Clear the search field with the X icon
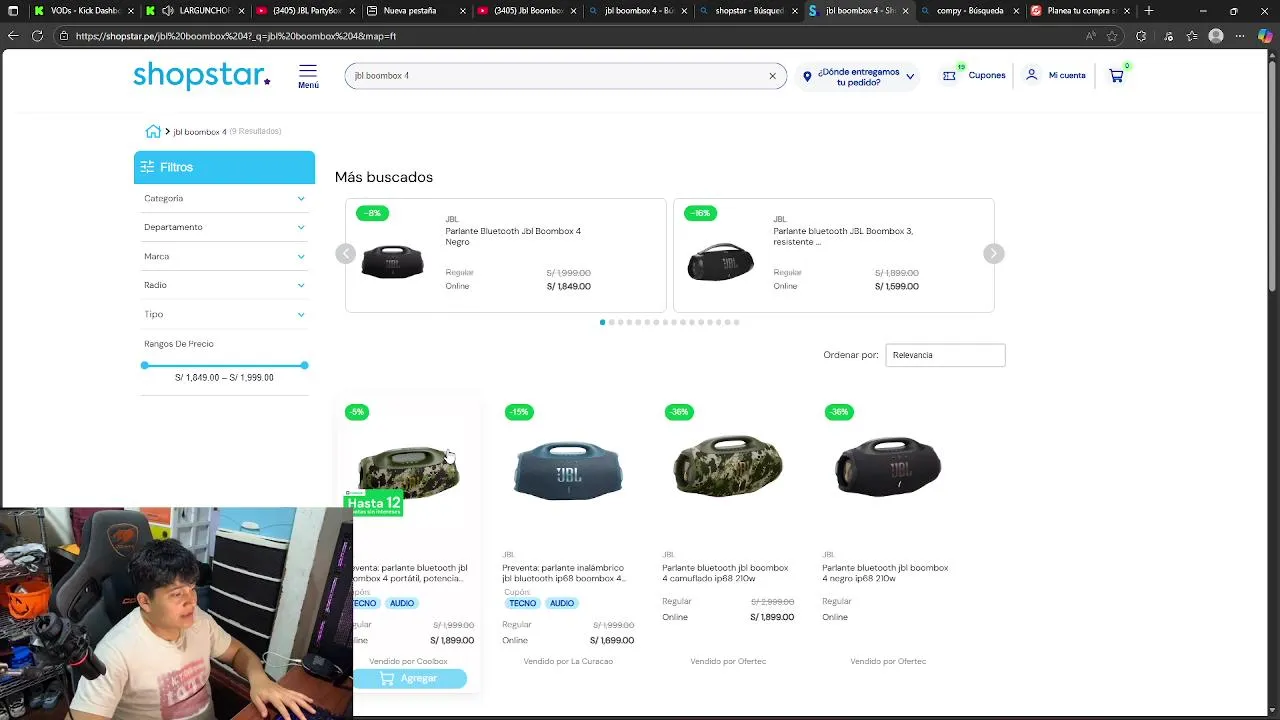 772,76
